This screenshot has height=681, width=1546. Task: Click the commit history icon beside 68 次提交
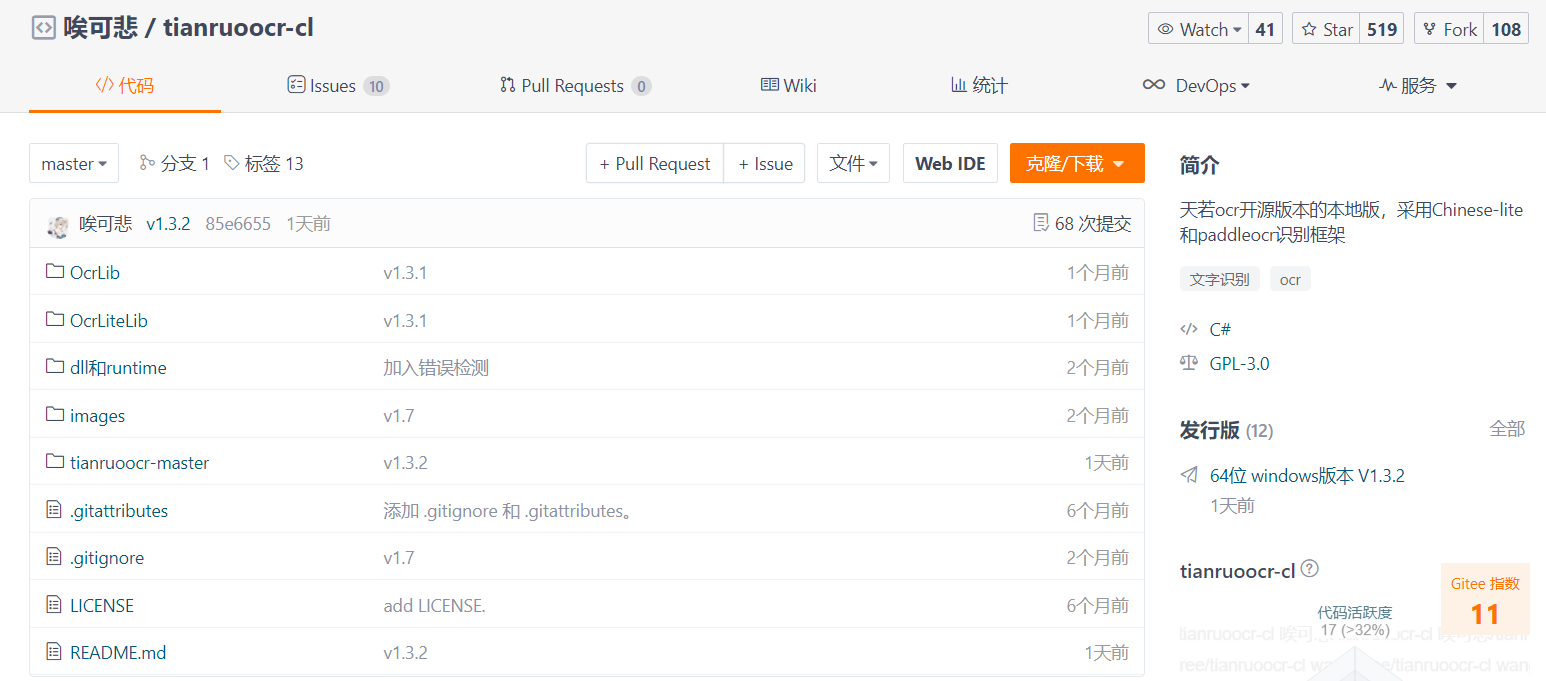click(x=1041, y=223)
